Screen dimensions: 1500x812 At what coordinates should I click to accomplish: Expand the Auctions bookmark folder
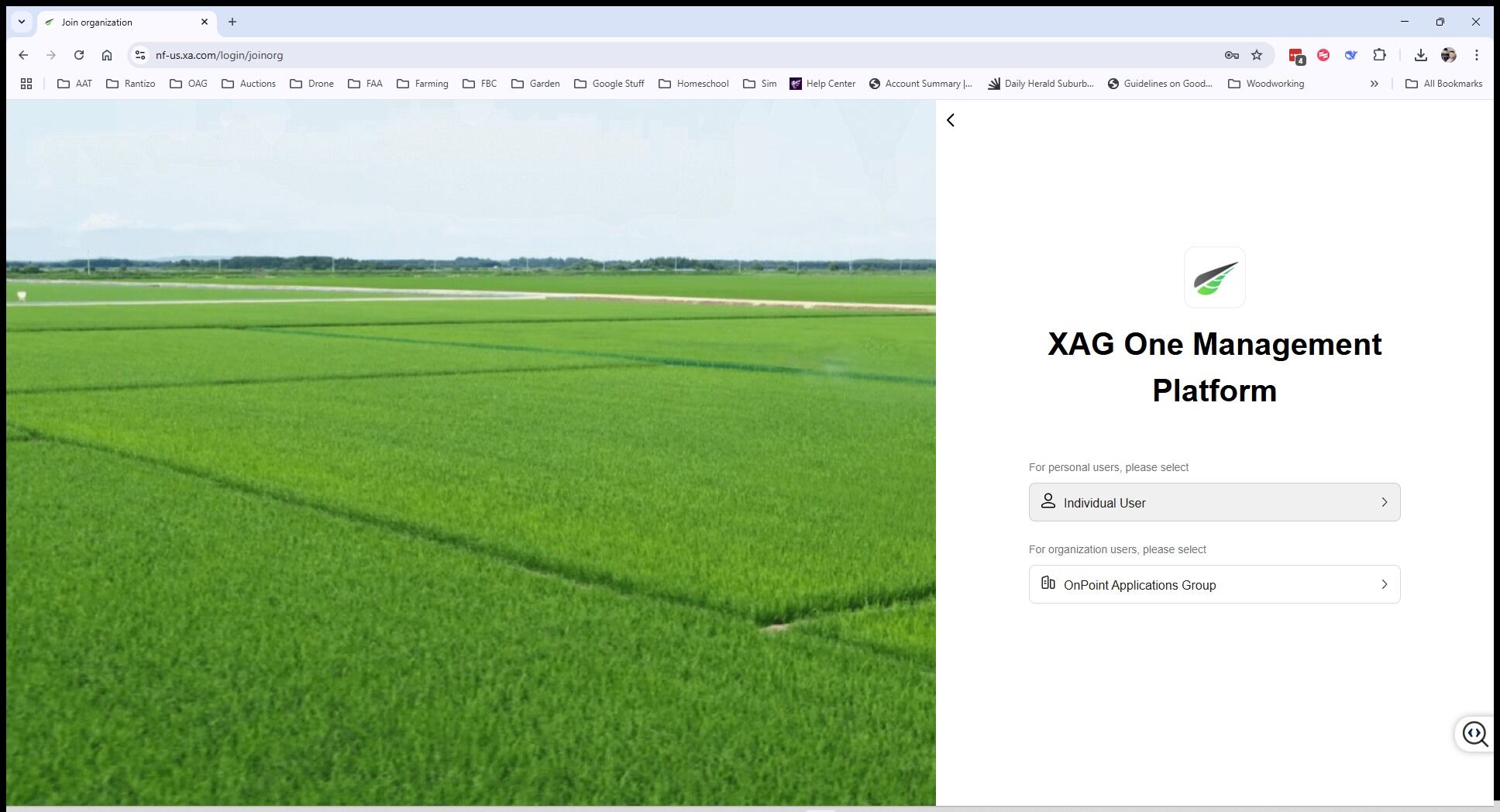coord(249,84)
